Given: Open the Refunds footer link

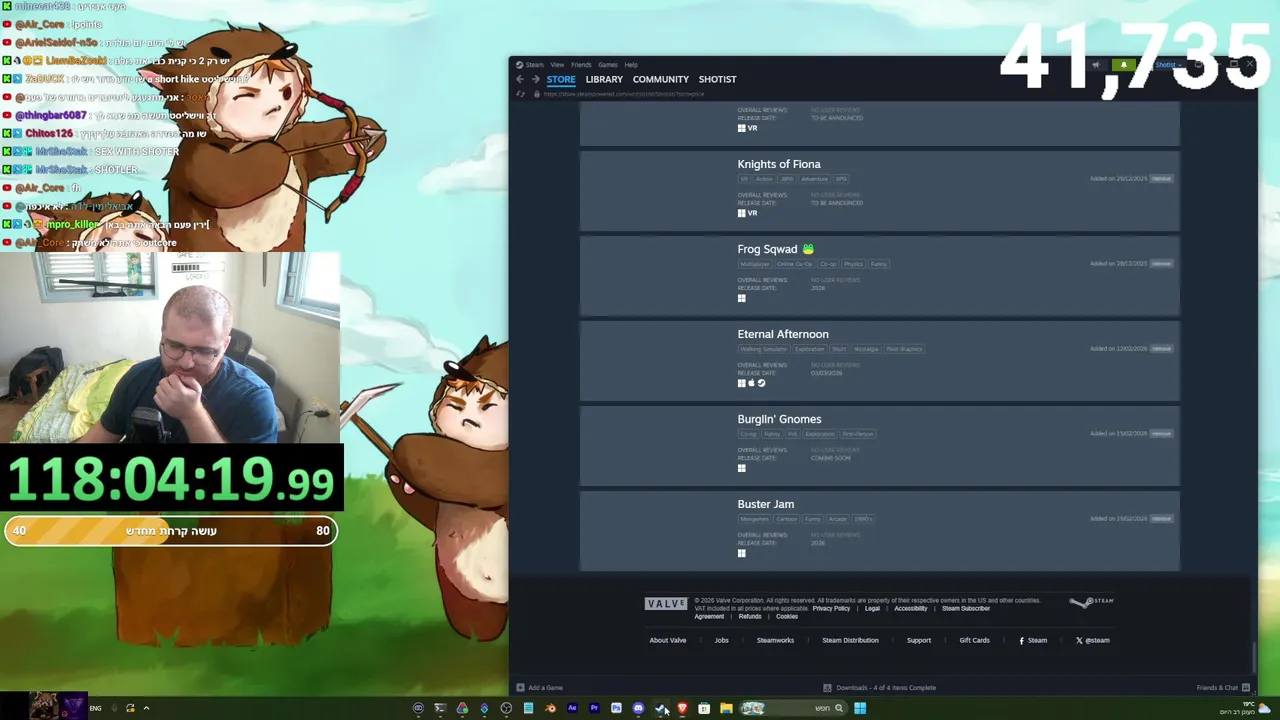Looking at the screenshot, I should [x=750, y=616].
